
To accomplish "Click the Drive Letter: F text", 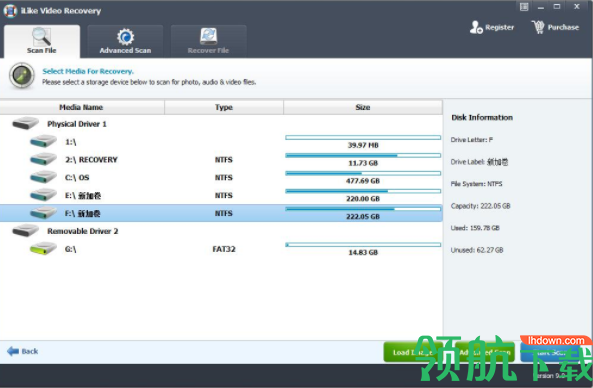I will coord(472,140).
